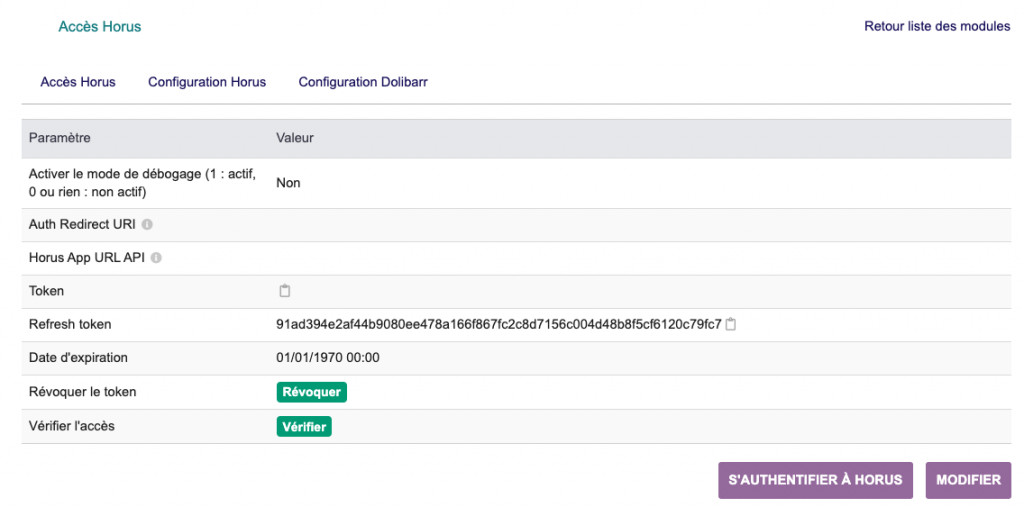Click the info icon beside Auth Redirect URI

pos(147,225)
